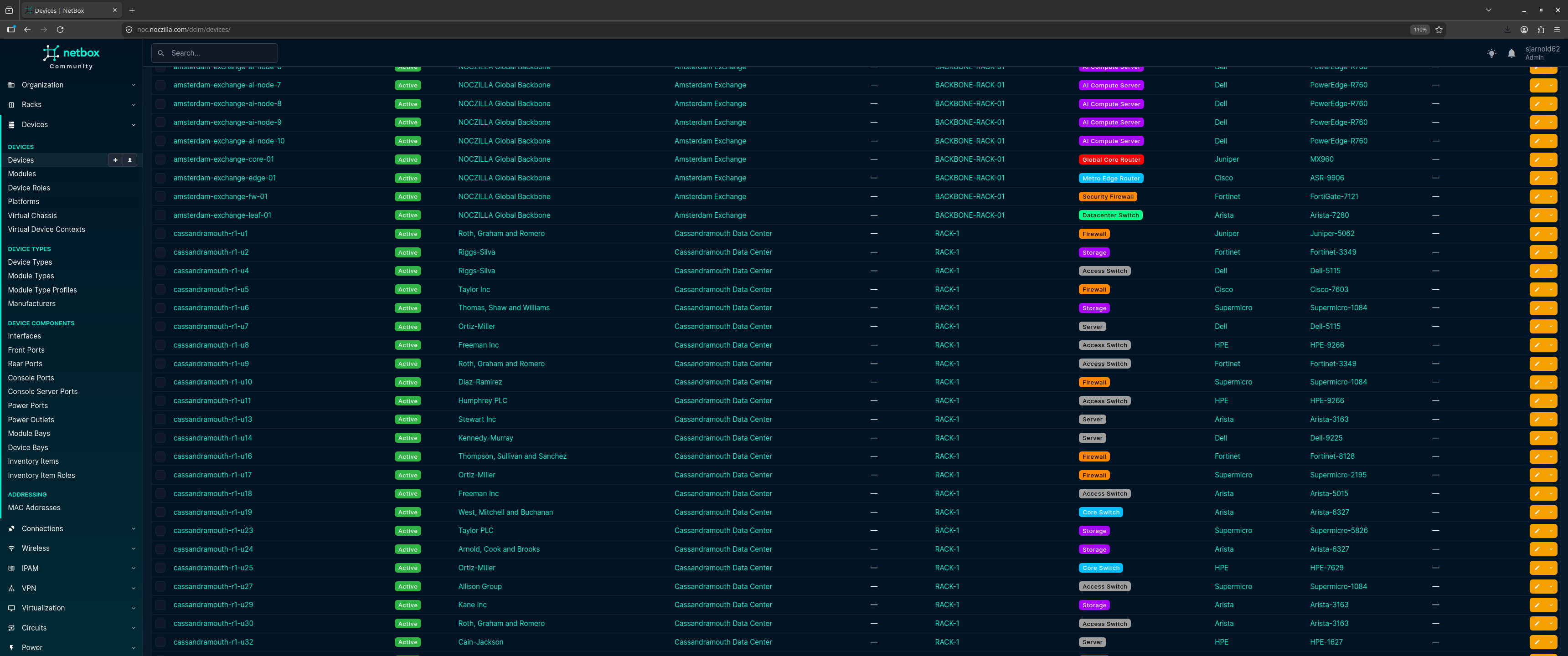This screenshot has height=656, width=1568.
Task: Tick the cassandramouth-r1-u17 row checkbox
Action: (x=161, y=475)
